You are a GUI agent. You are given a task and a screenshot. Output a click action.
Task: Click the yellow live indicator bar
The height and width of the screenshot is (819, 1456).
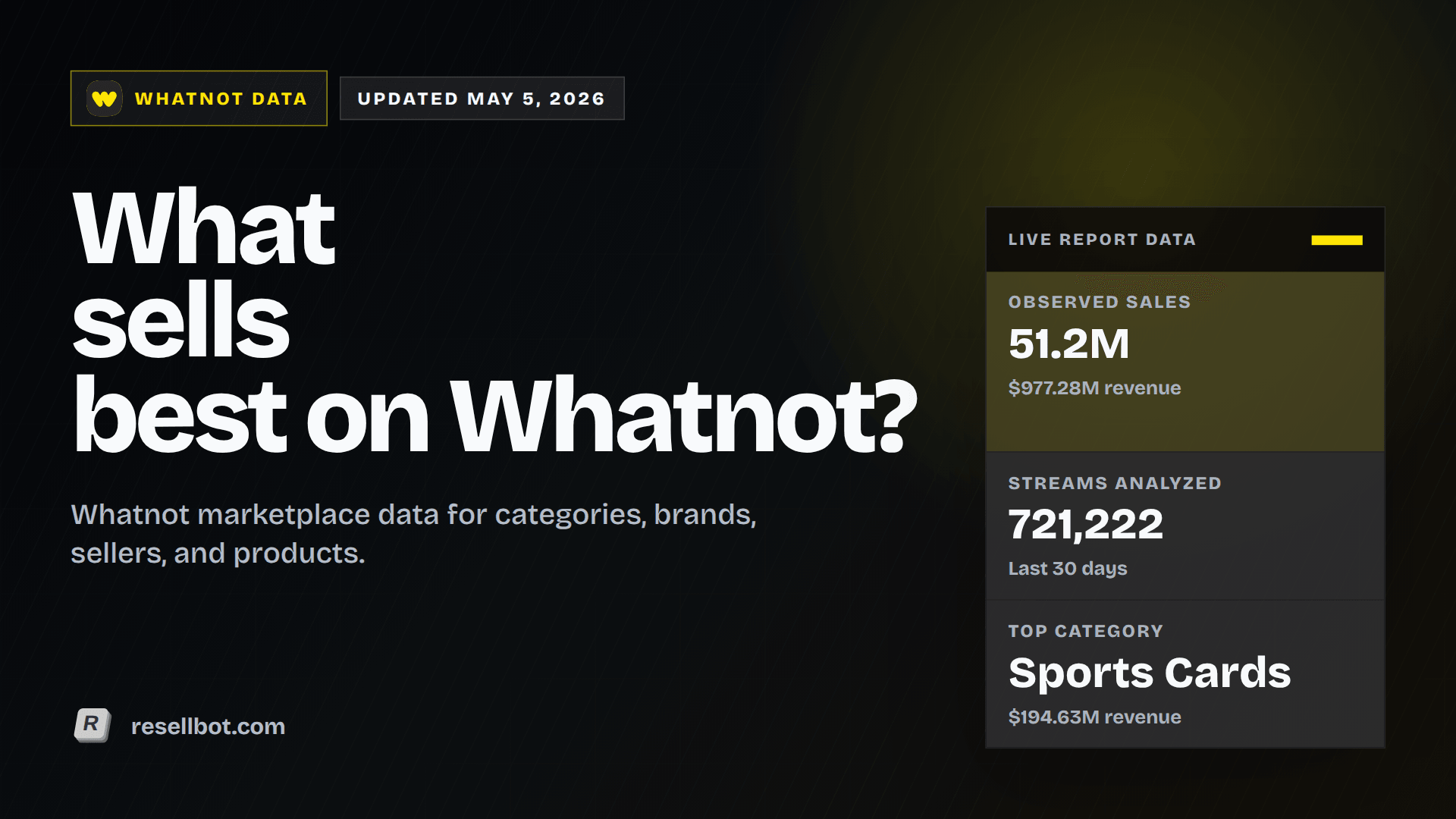pyautogui.click(x=1337, y=240)
